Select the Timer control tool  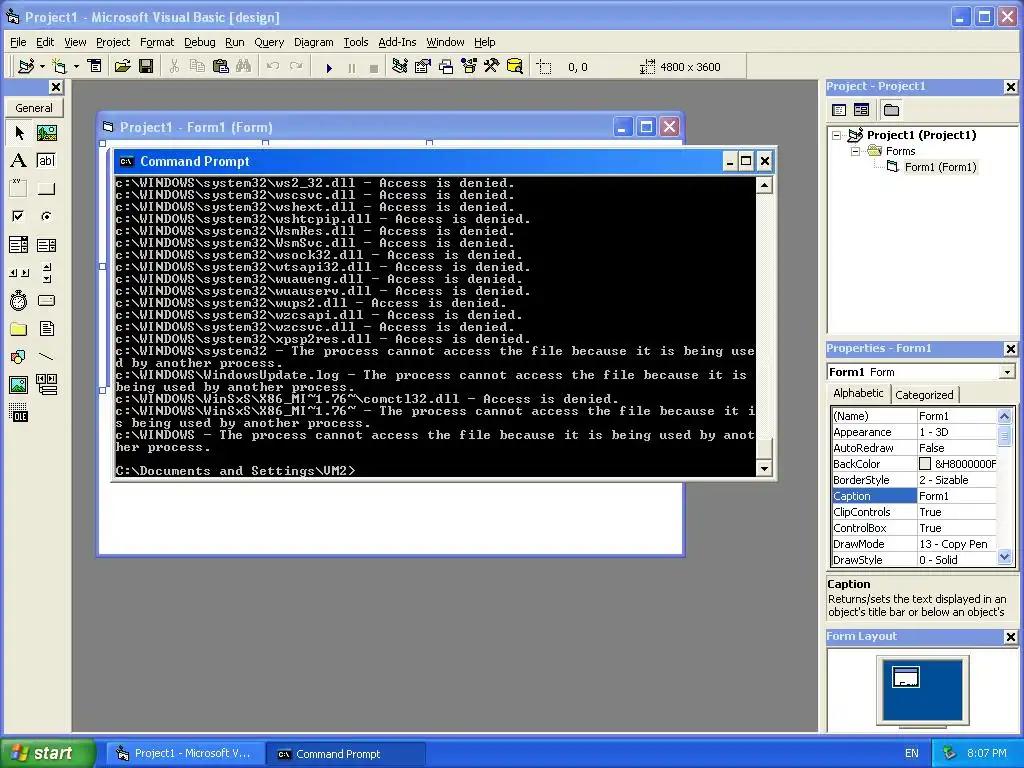point(19,300)
